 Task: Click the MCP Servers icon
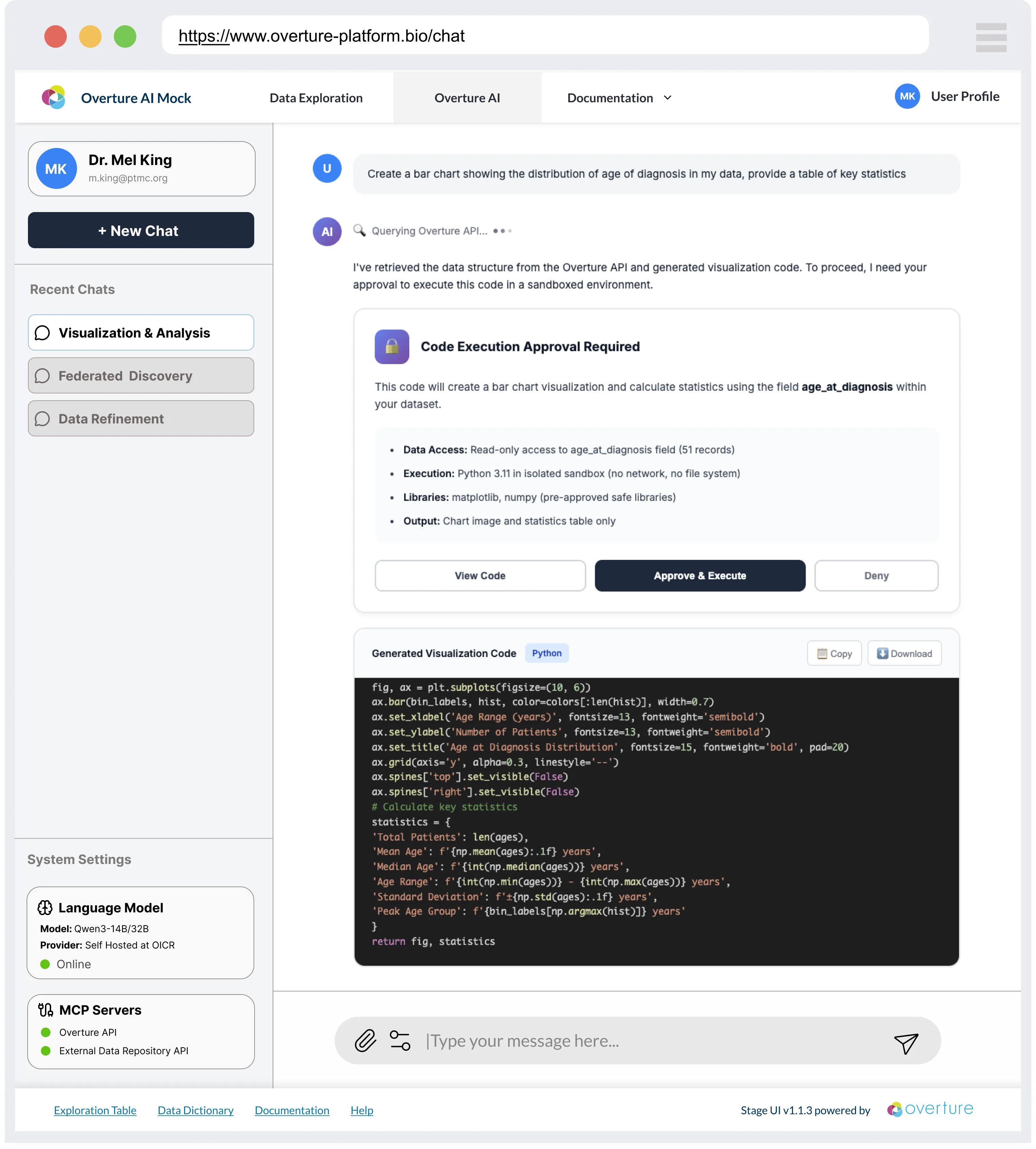[46, 1010]
